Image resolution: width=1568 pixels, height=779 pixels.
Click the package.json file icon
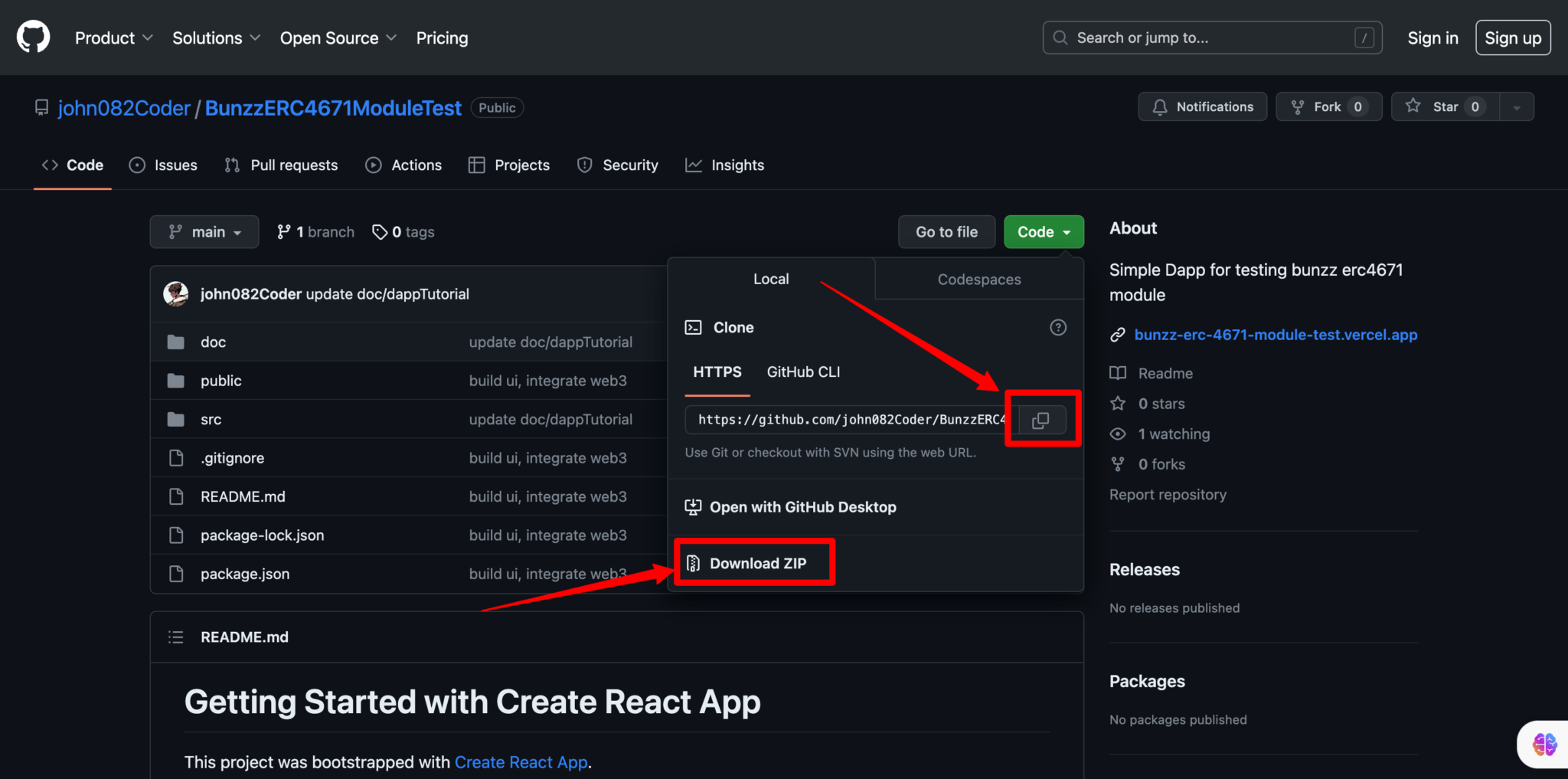coord(177,573)
